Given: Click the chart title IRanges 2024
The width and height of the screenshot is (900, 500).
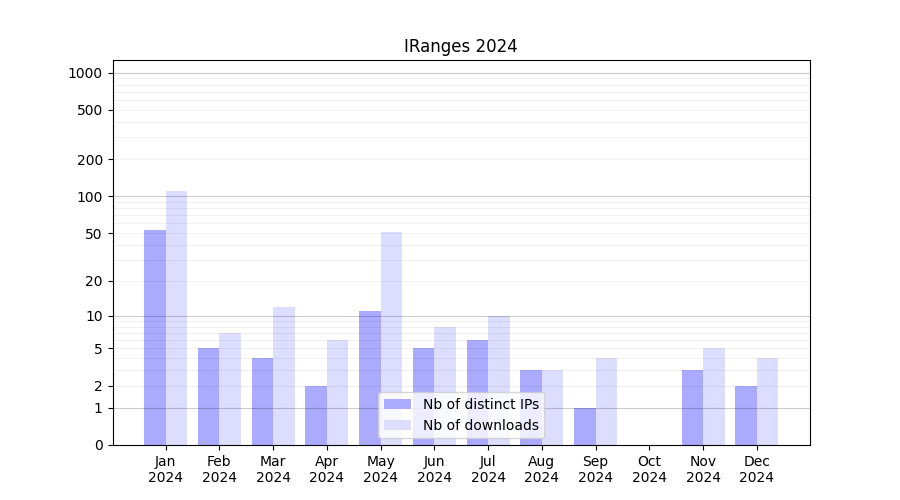Looking at the screenshot, I should pos(460,46).
